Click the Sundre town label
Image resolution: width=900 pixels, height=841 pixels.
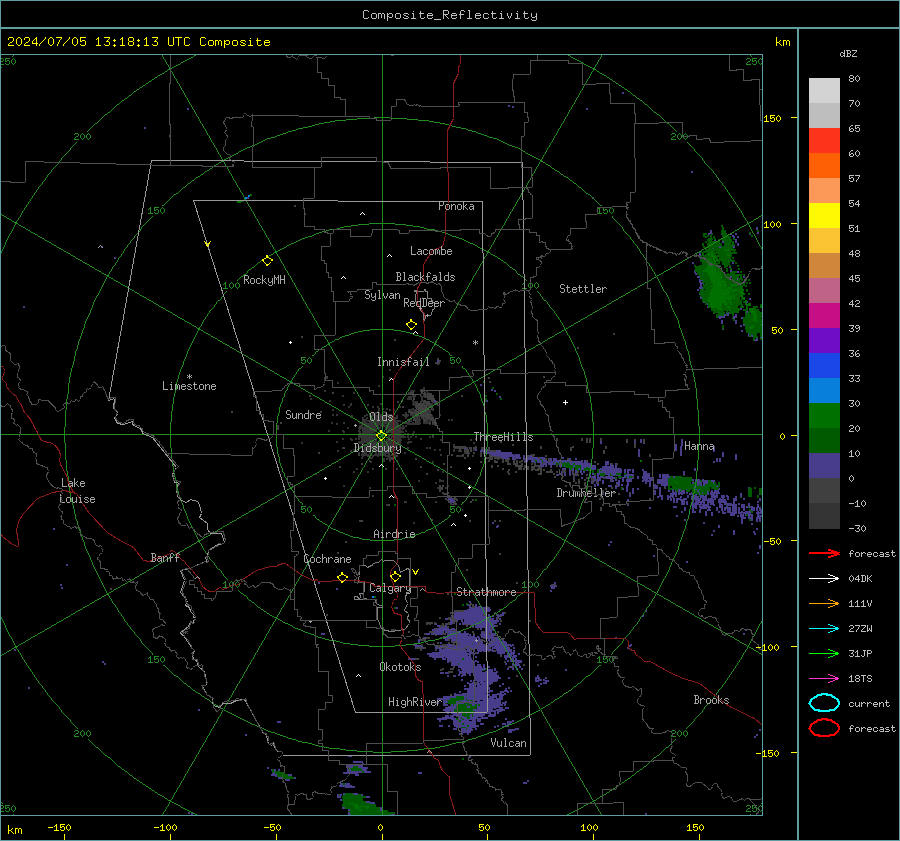pos(303,414)
